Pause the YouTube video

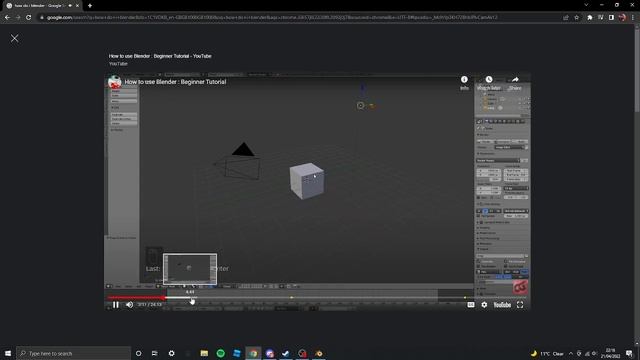tap(116, 305)
